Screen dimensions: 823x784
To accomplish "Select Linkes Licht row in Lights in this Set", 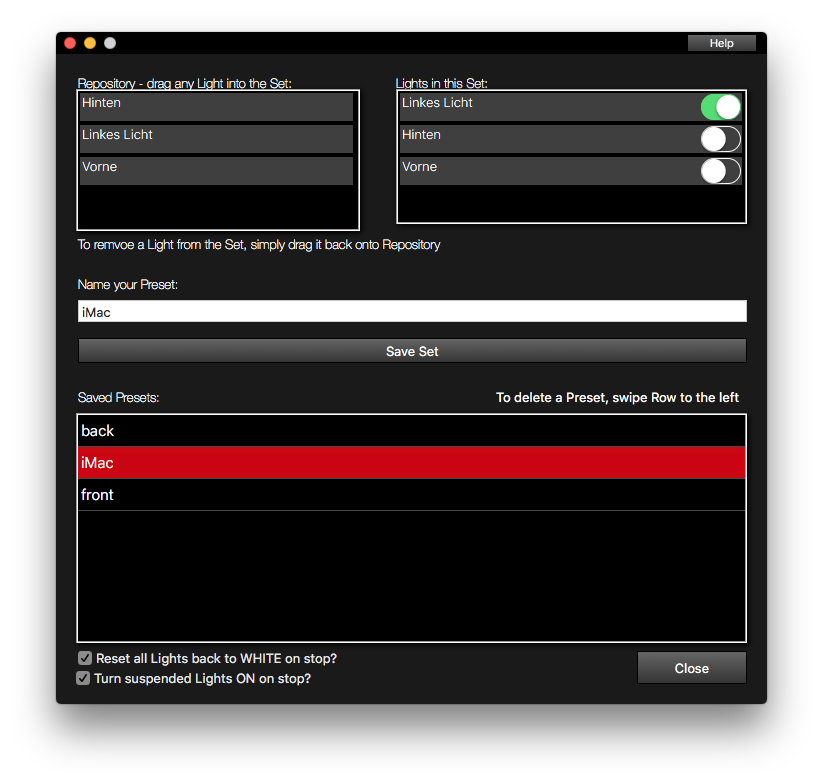I will click(571, 107).
